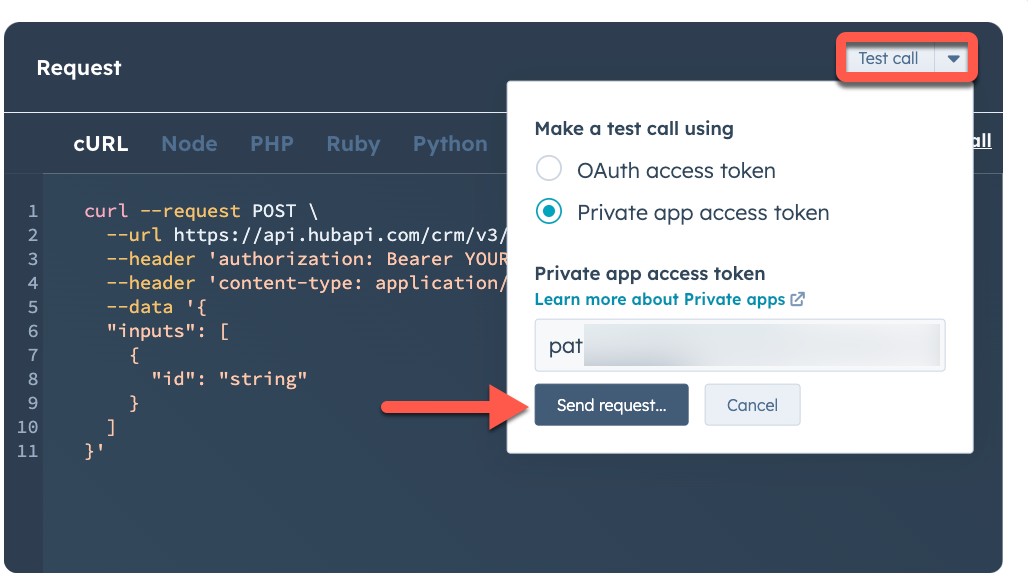Switch to the Node code tab
Image resolution: width=1028 pixels, height=588 pixels.
189,143
